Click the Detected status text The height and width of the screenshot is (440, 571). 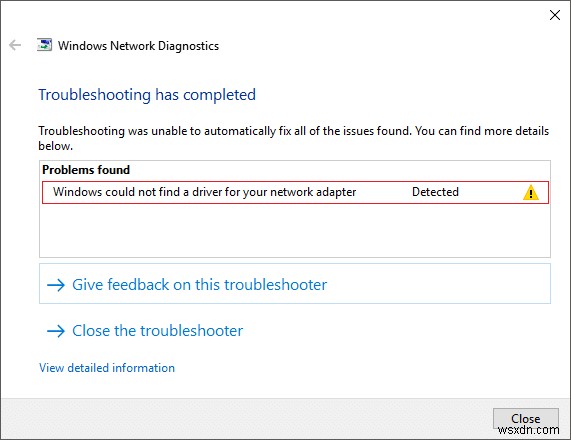click(x=435, y=192)
